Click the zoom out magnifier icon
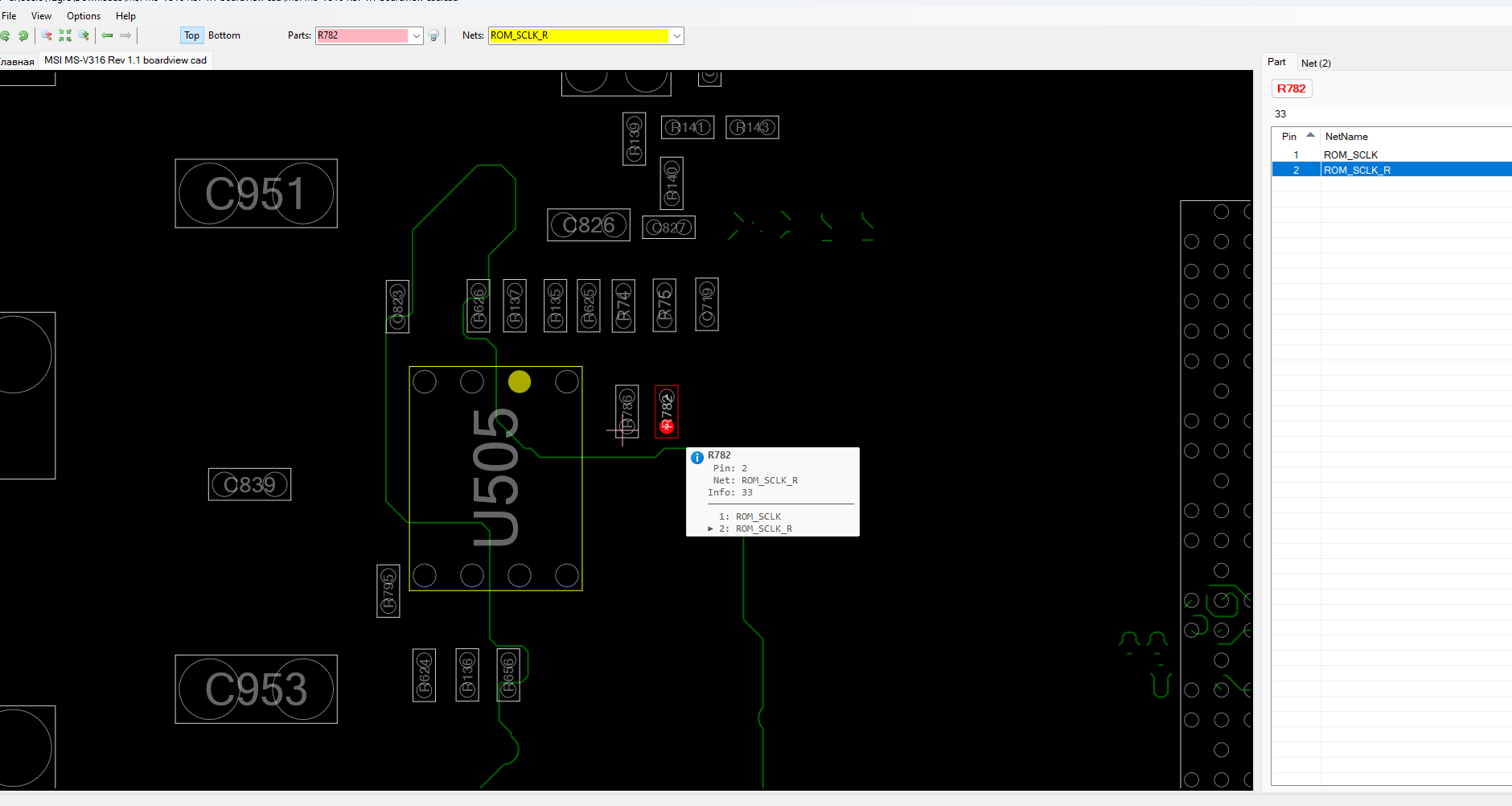The height and width of the screenshot is (806, 1512). pyautogui.click(x=47, y=35)
